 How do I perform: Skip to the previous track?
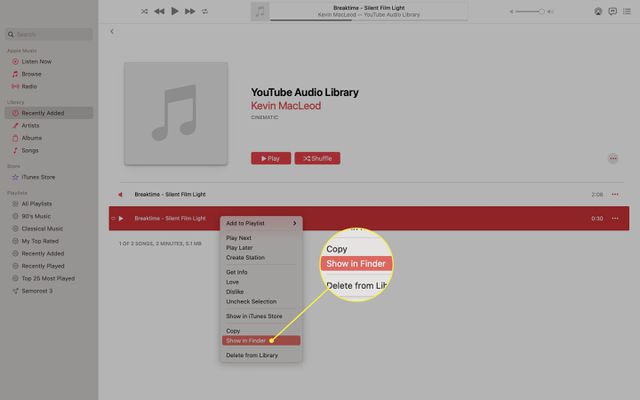click(159, 11)
